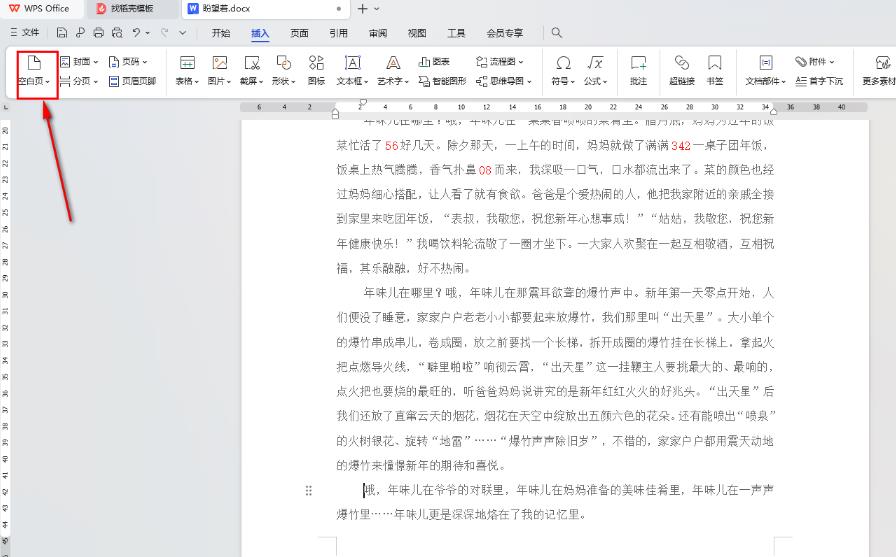Switch to the Page (页面) tab
The image size is (896, 557).
[299, 33]
